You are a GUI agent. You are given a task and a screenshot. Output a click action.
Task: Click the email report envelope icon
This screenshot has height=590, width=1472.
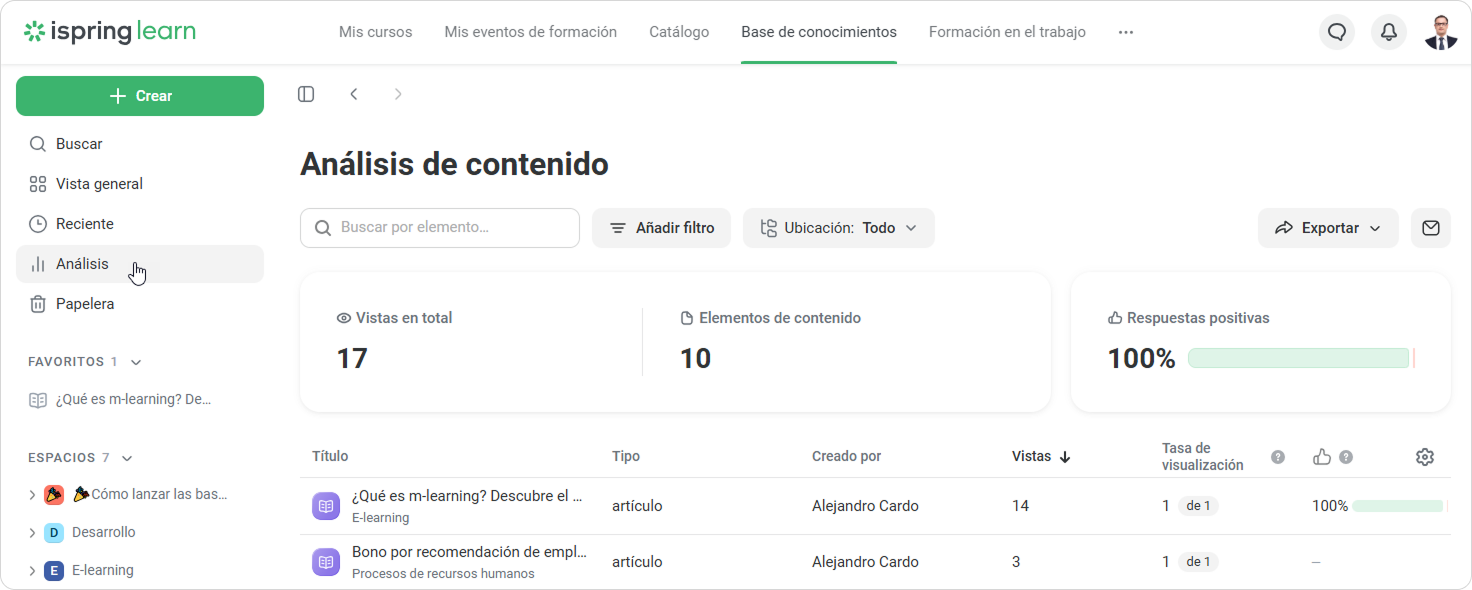1431,228
